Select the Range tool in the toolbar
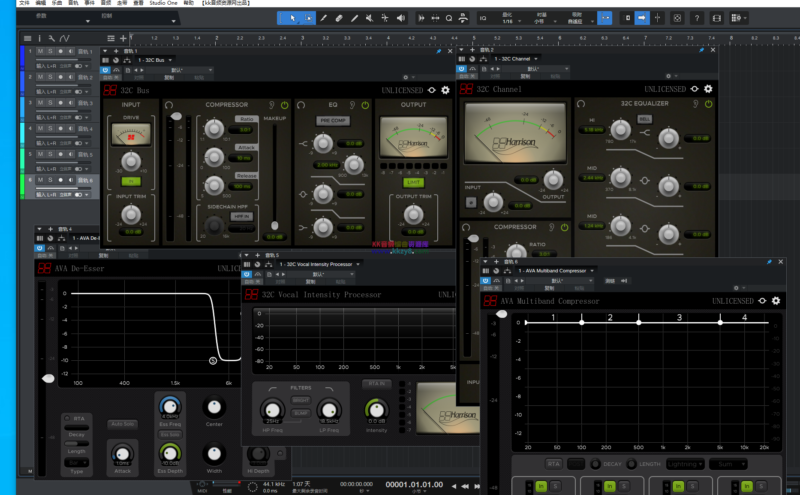Screen dimensions: 800x495 click(x=308, y=18)
